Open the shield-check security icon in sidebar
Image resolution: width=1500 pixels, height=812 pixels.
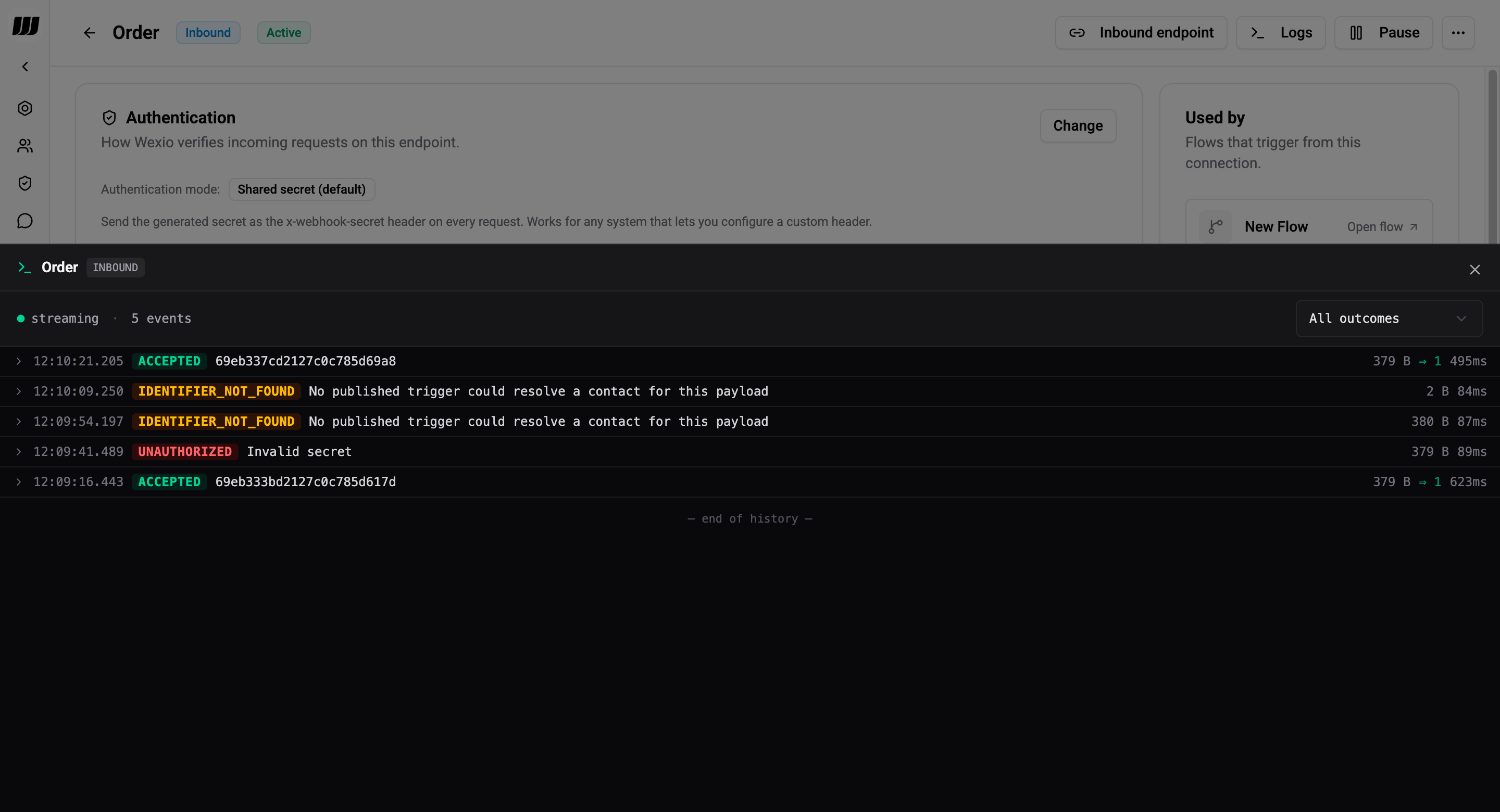point(24,183)
